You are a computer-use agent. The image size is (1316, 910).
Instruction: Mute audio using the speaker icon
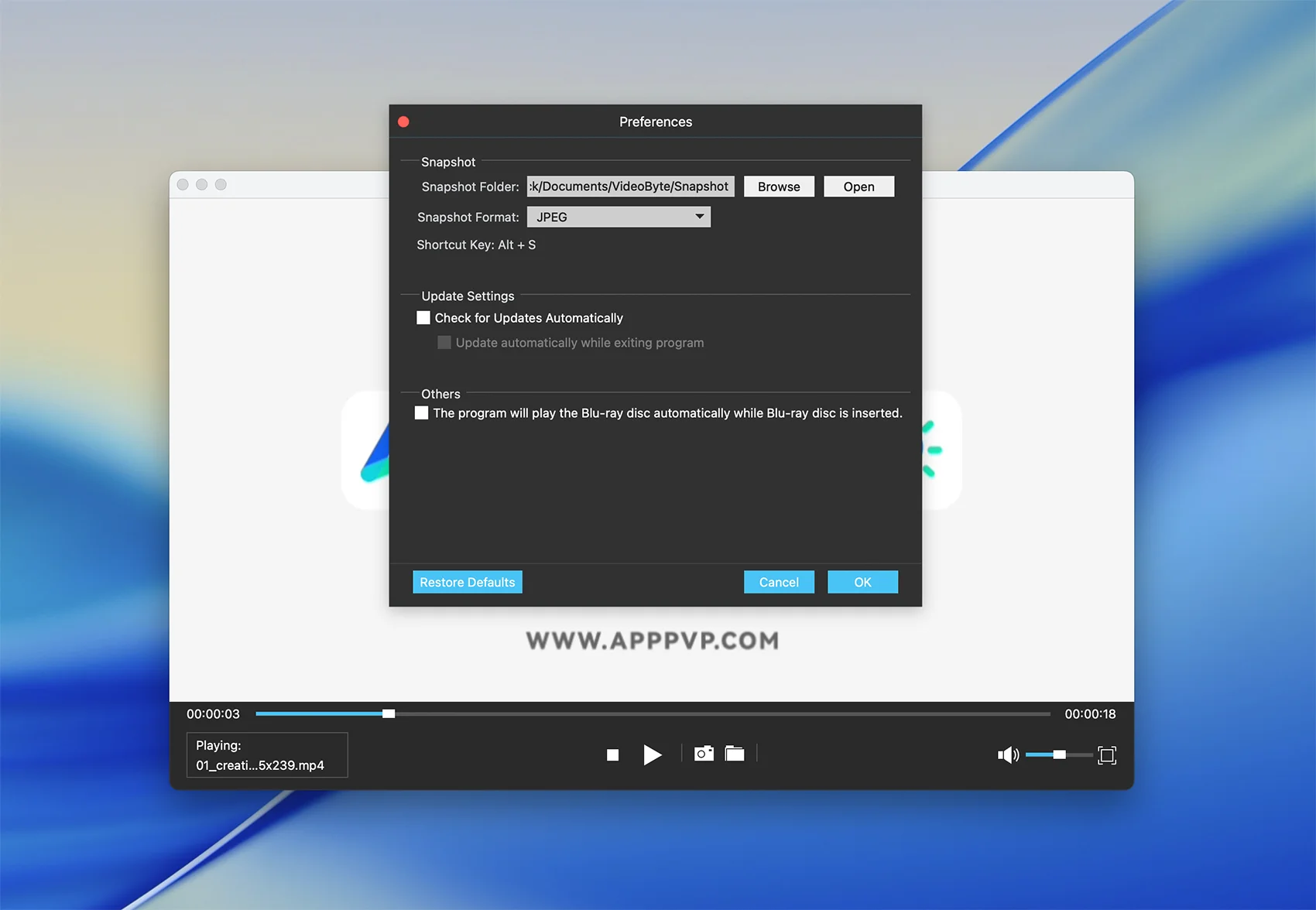pyautogui.click(x=1007, y=754)
